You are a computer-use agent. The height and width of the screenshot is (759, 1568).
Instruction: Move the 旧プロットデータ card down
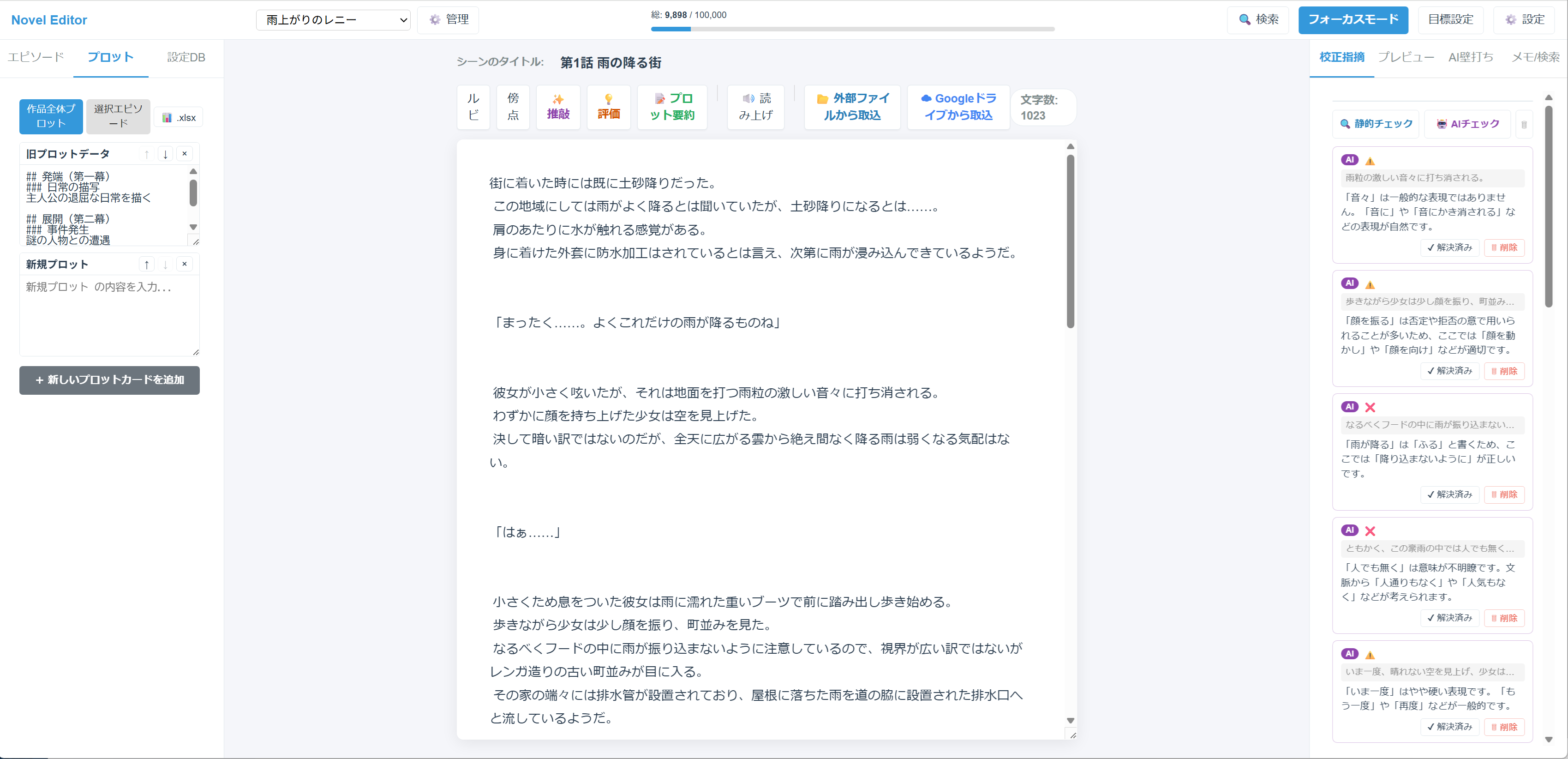click(x=165, y=154)
